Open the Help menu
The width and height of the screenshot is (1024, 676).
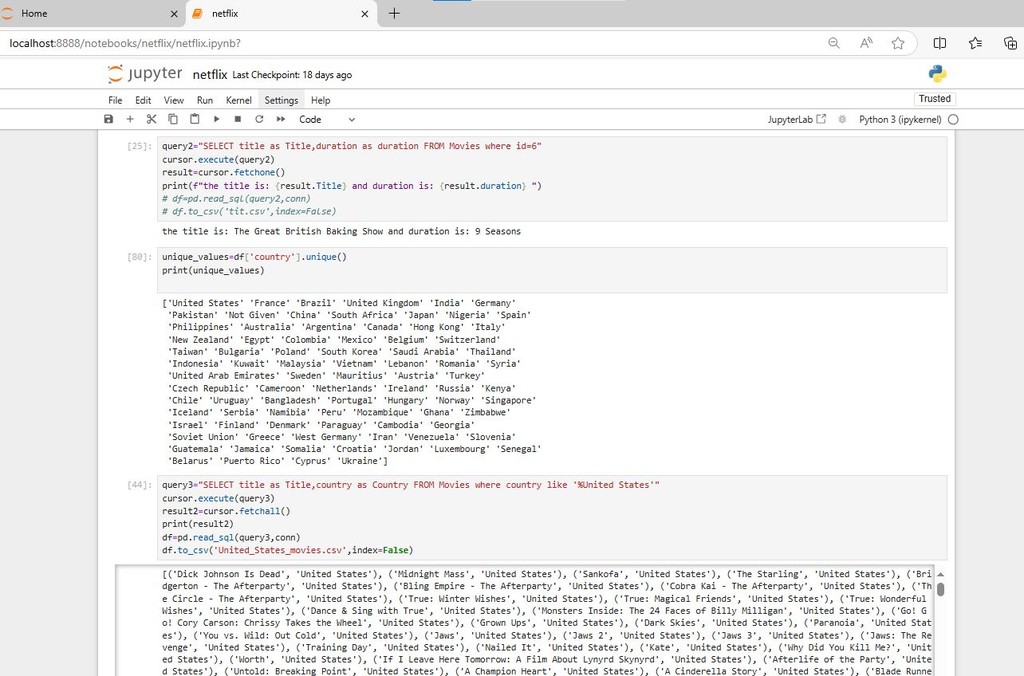click(321, 100)
